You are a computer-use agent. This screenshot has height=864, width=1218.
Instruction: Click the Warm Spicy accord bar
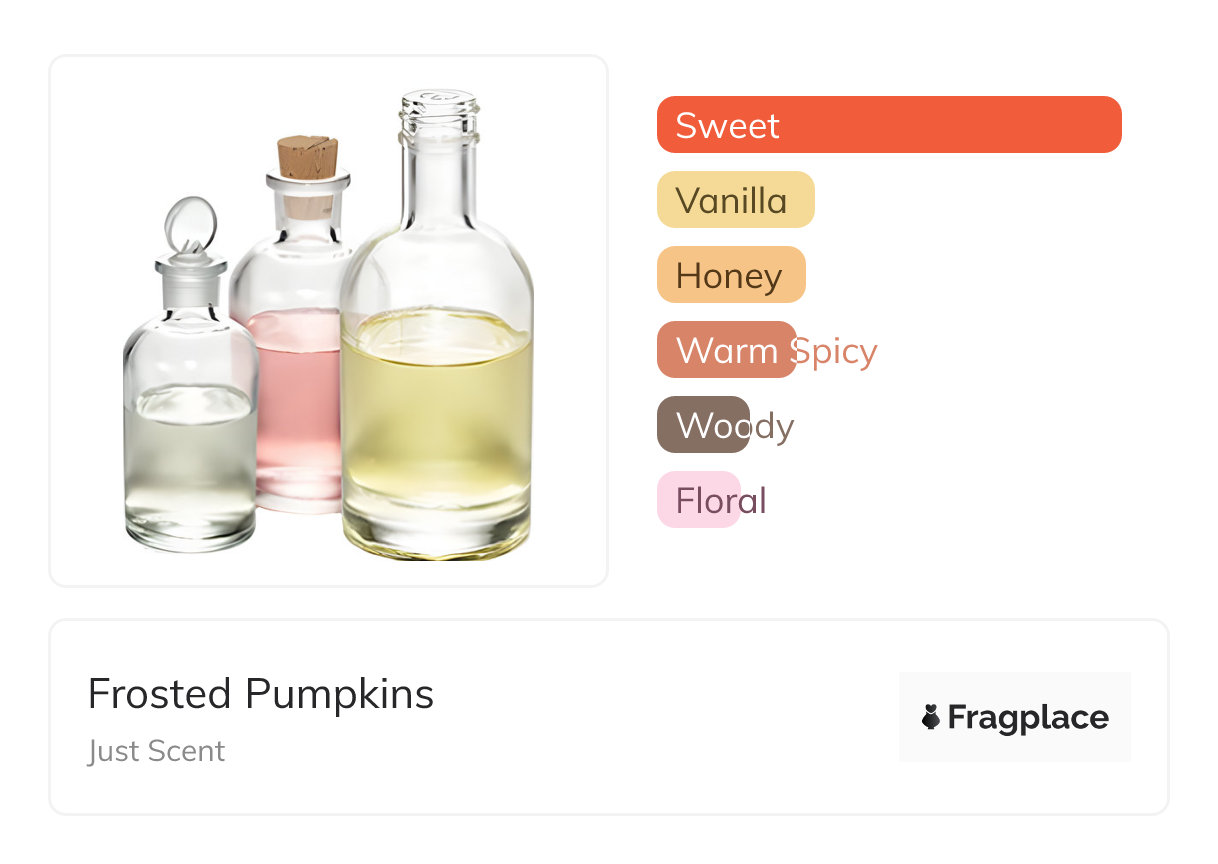point(726,350)
